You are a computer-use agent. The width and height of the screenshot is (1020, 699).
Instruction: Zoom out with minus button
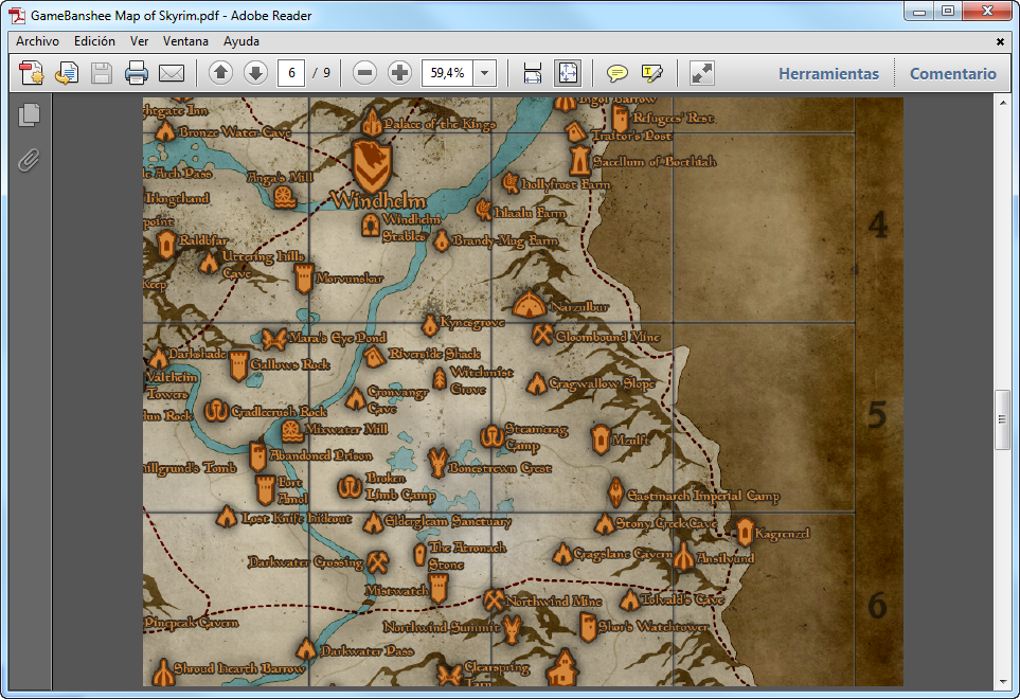(365, 73)
